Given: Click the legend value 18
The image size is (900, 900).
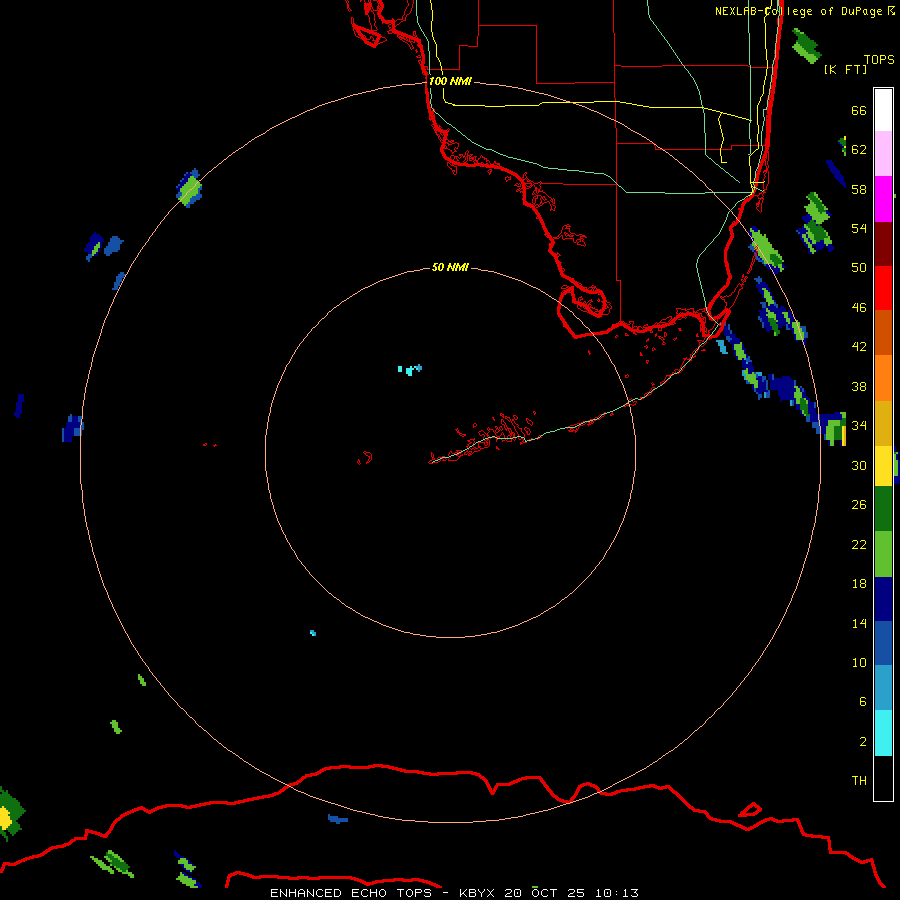Looking at the screenshot, I should 859,584.
